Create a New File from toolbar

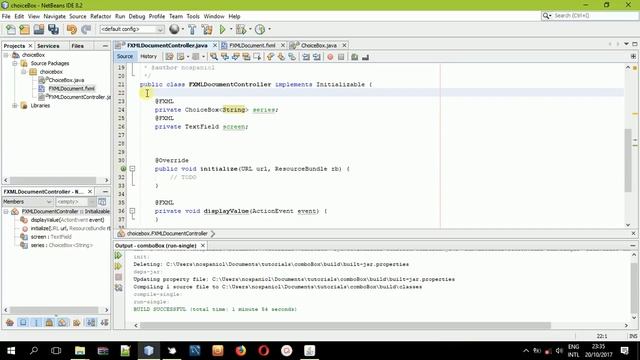click(11, 29)
